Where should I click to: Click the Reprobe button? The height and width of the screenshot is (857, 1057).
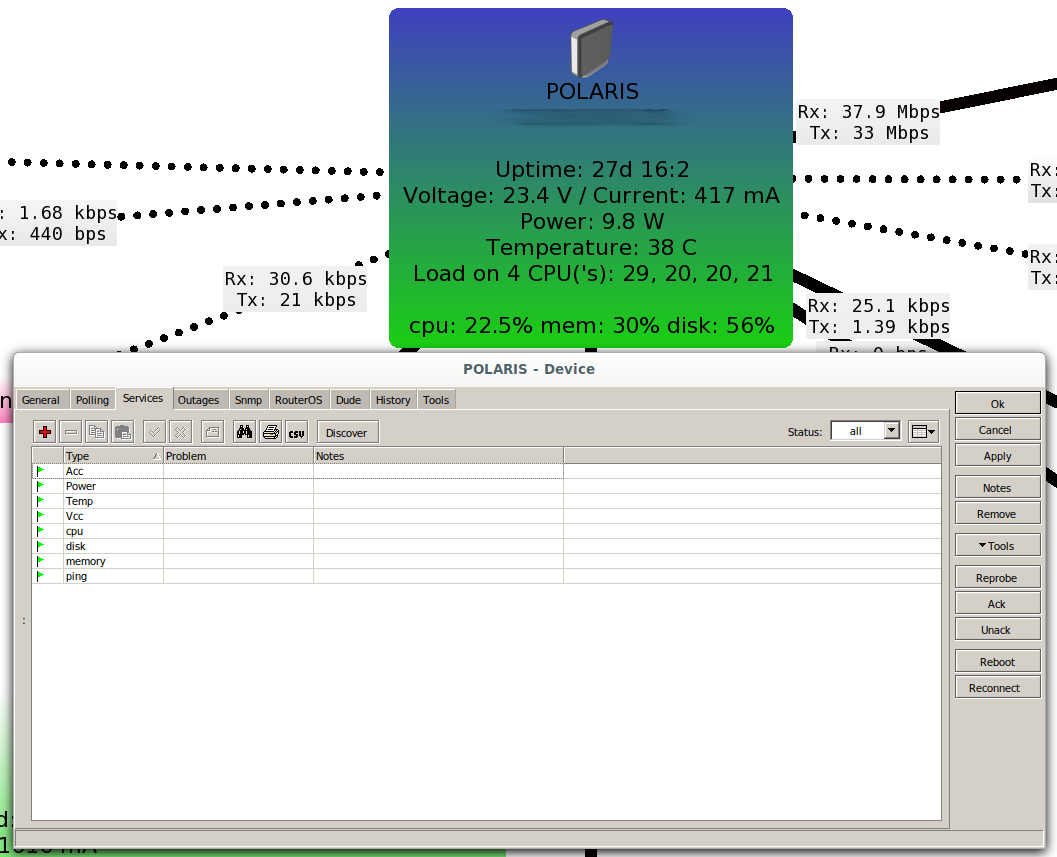click(x=997, y=578)
